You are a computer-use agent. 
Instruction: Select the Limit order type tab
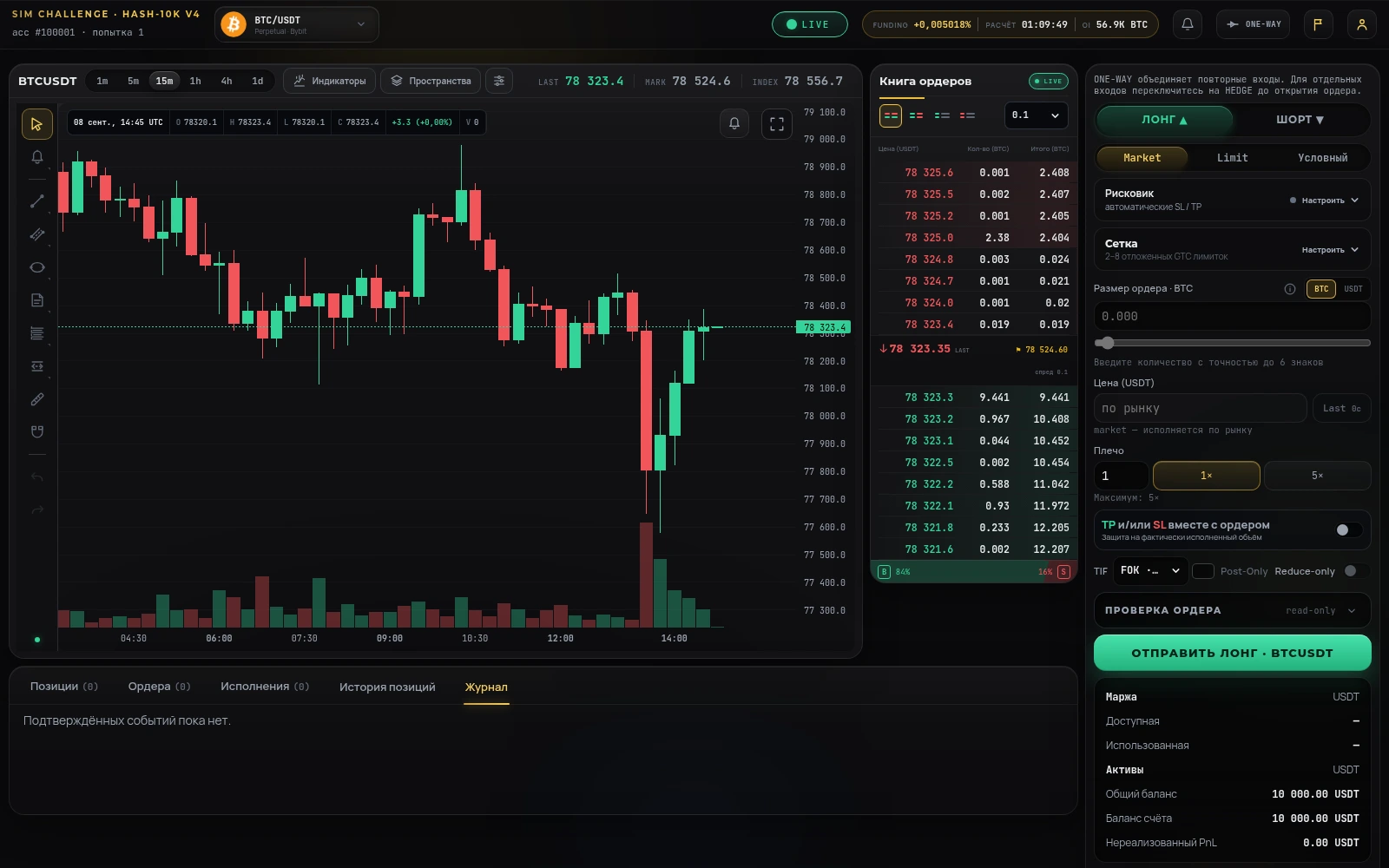coord(1232,158)
